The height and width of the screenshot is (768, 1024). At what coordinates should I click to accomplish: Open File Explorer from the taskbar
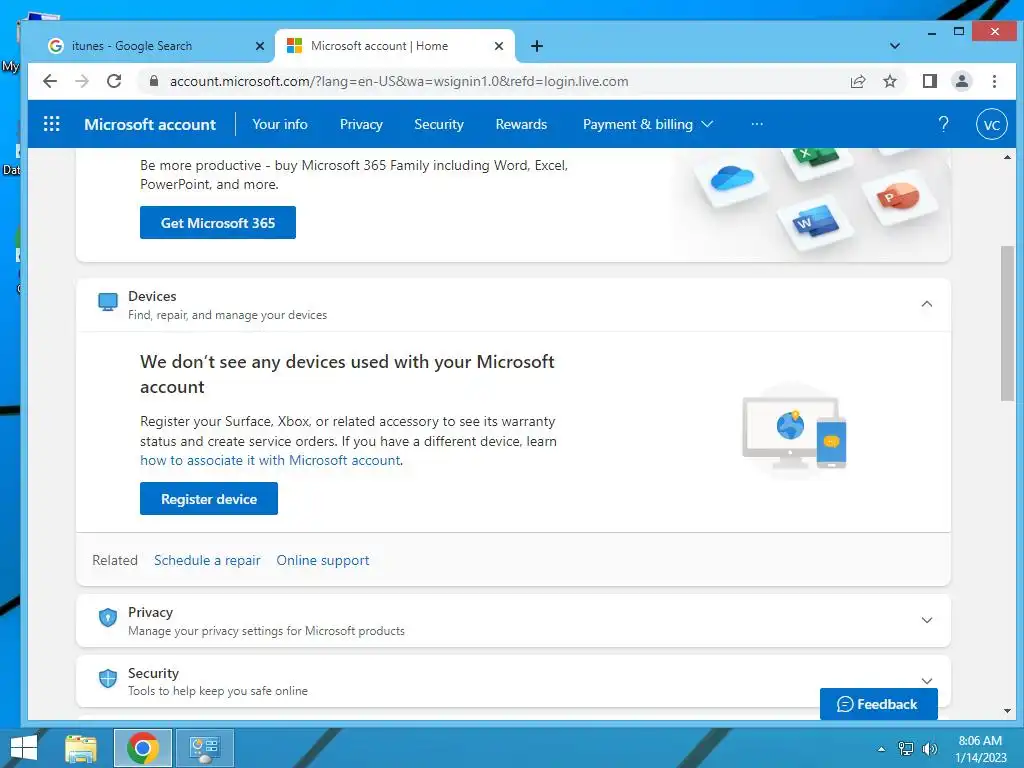pyautogui.click(x=81, y=748)
